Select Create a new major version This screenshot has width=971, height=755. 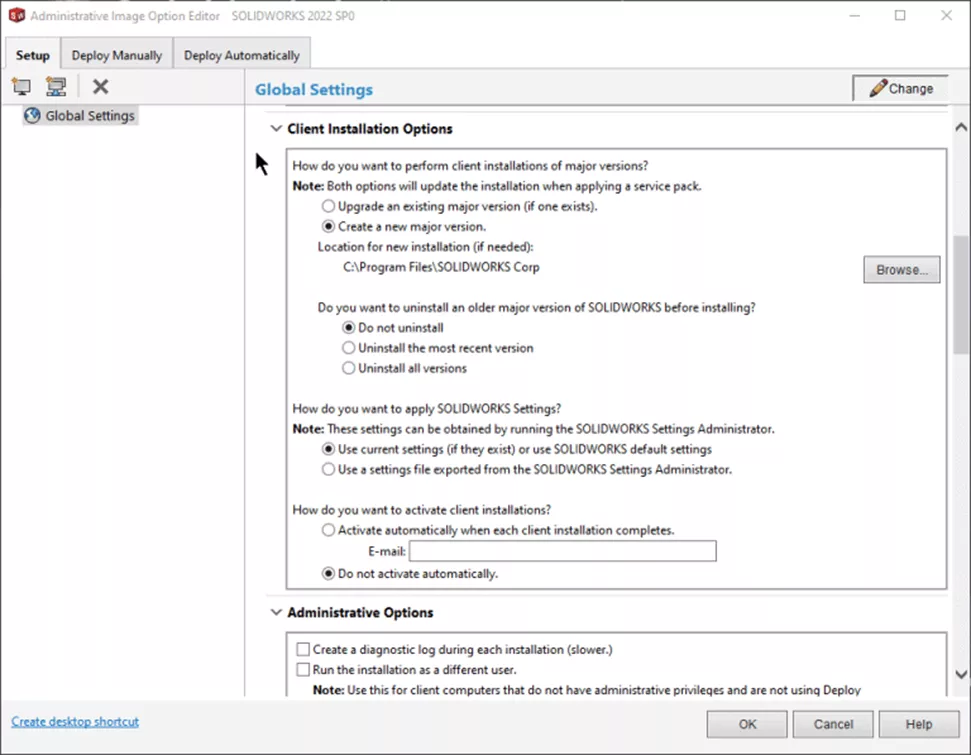coord(328,227)
